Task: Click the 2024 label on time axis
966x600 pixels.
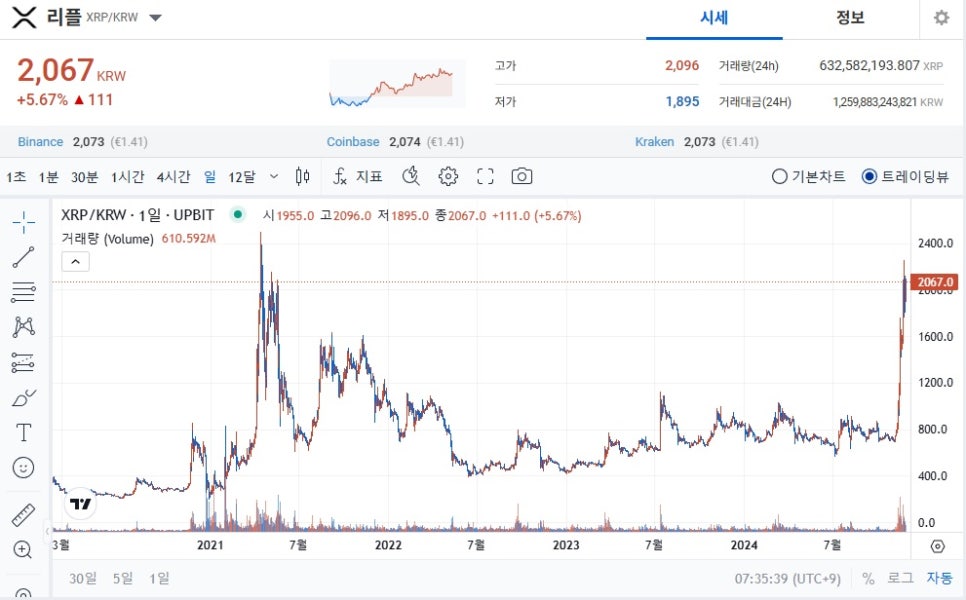Action: point(744,545)
